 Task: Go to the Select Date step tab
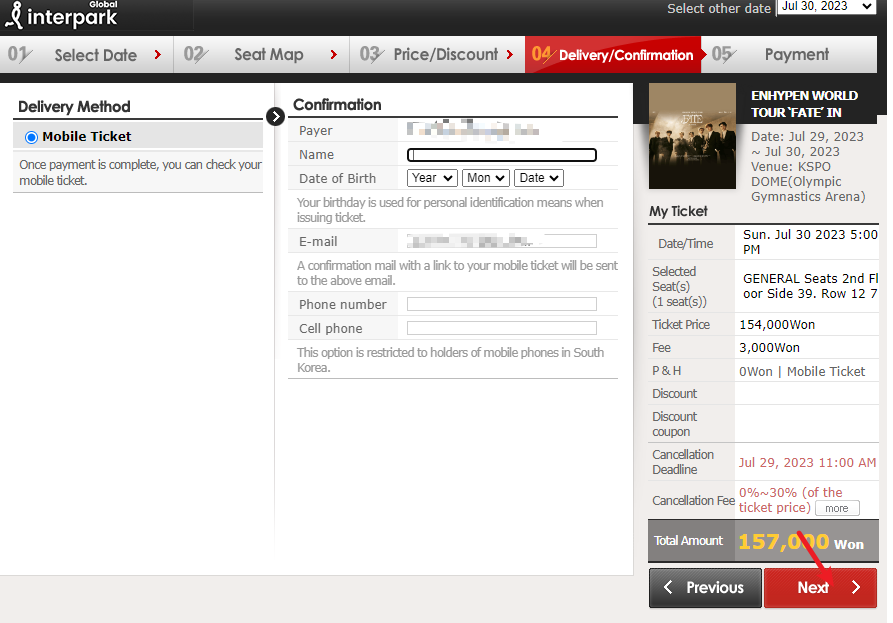coord(87,55)
